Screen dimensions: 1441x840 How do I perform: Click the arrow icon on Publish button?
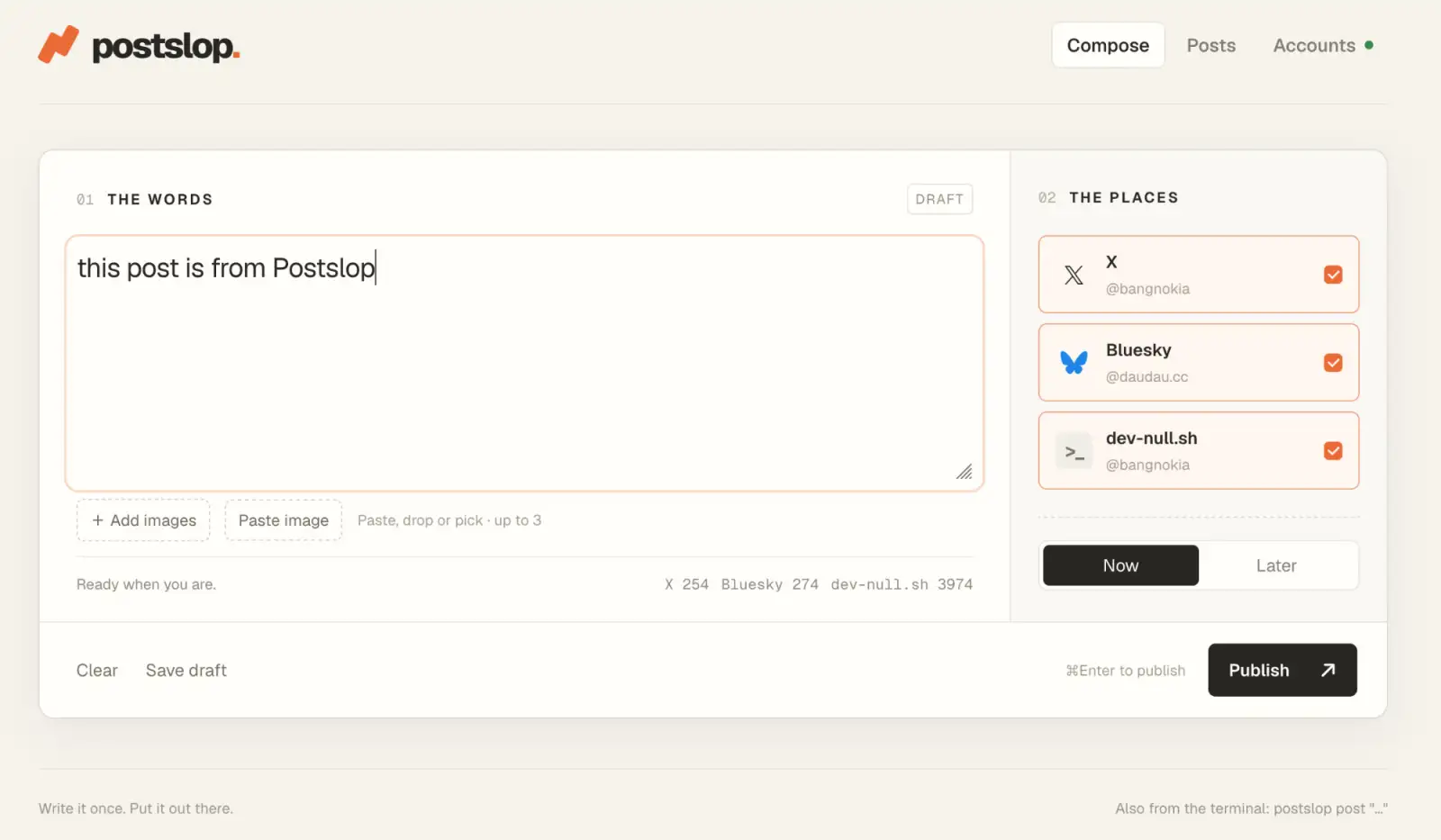(1328, 670)
